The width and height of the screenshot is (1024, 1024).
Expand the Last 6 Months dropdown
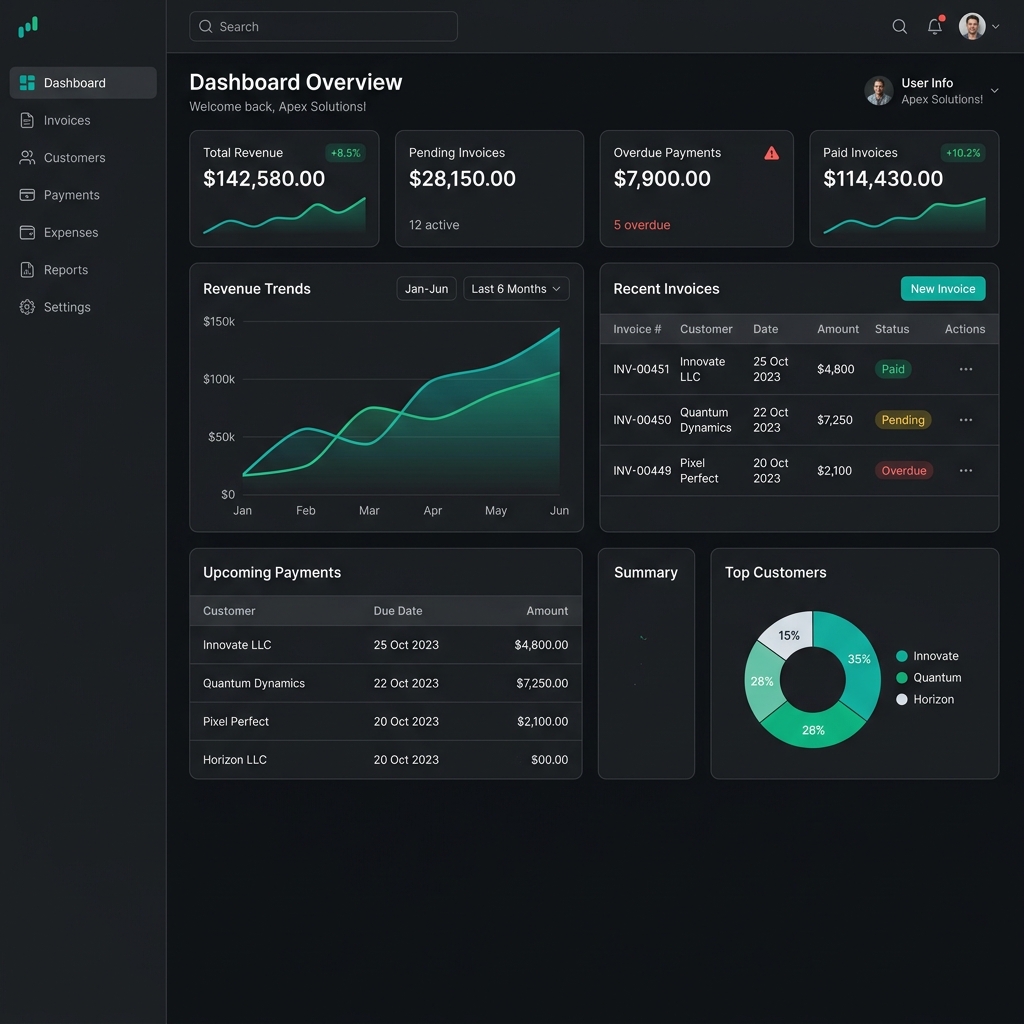(x=516, y=289)
